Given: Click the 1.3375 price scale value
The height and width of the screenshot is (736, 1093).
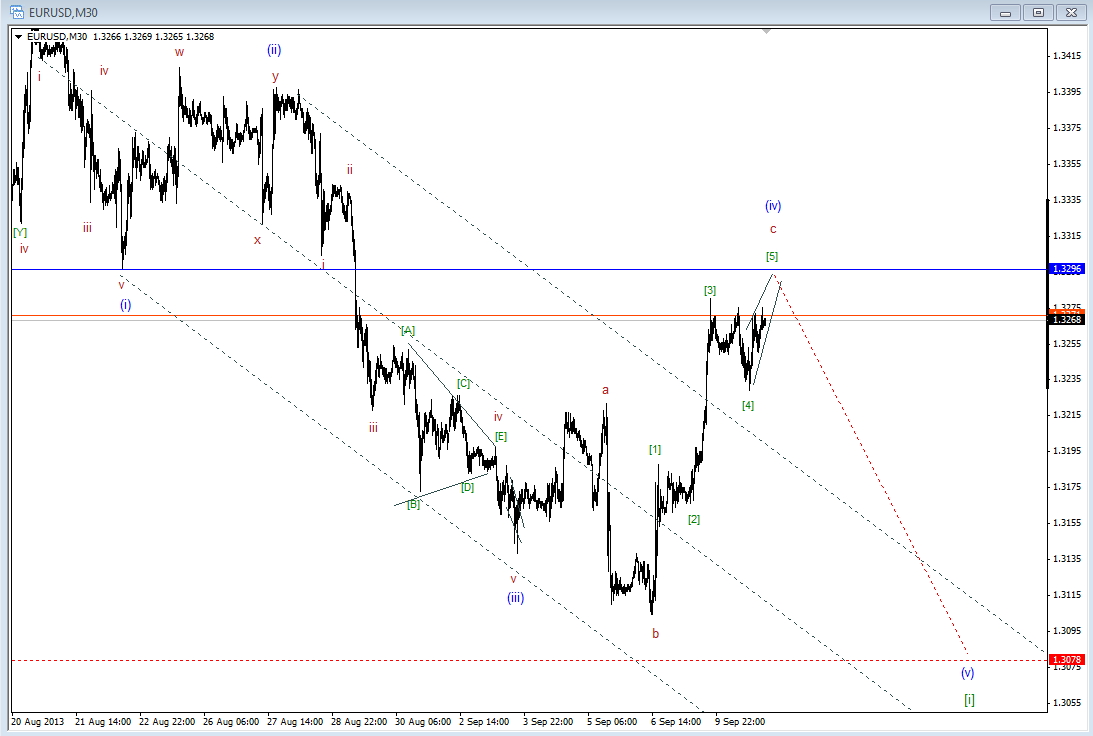Looking at the screenshot, I should click(x=1067, y=128).
